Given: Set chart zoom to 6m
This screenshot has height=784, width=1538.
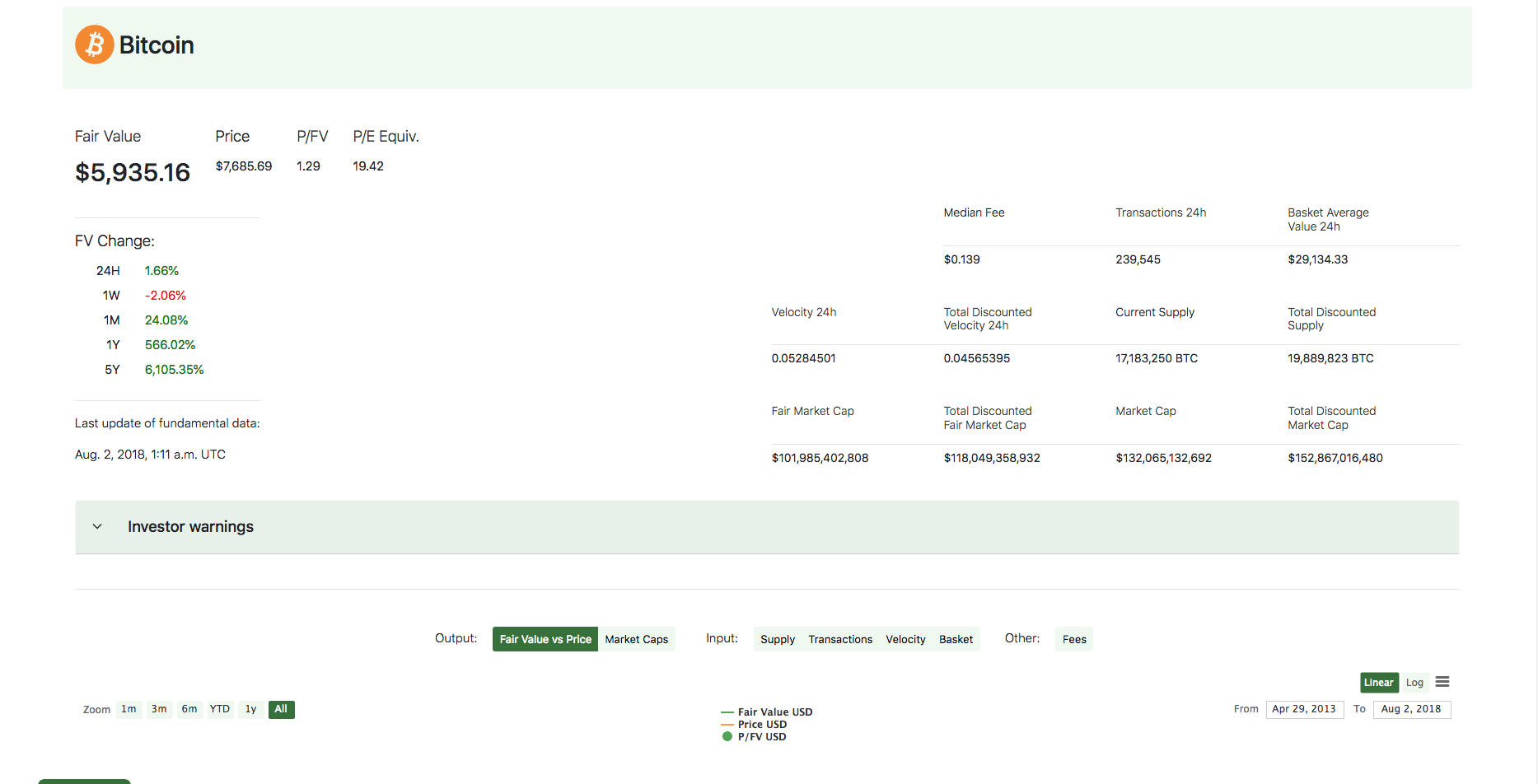Looking at the screenshot, I should 189,709.
